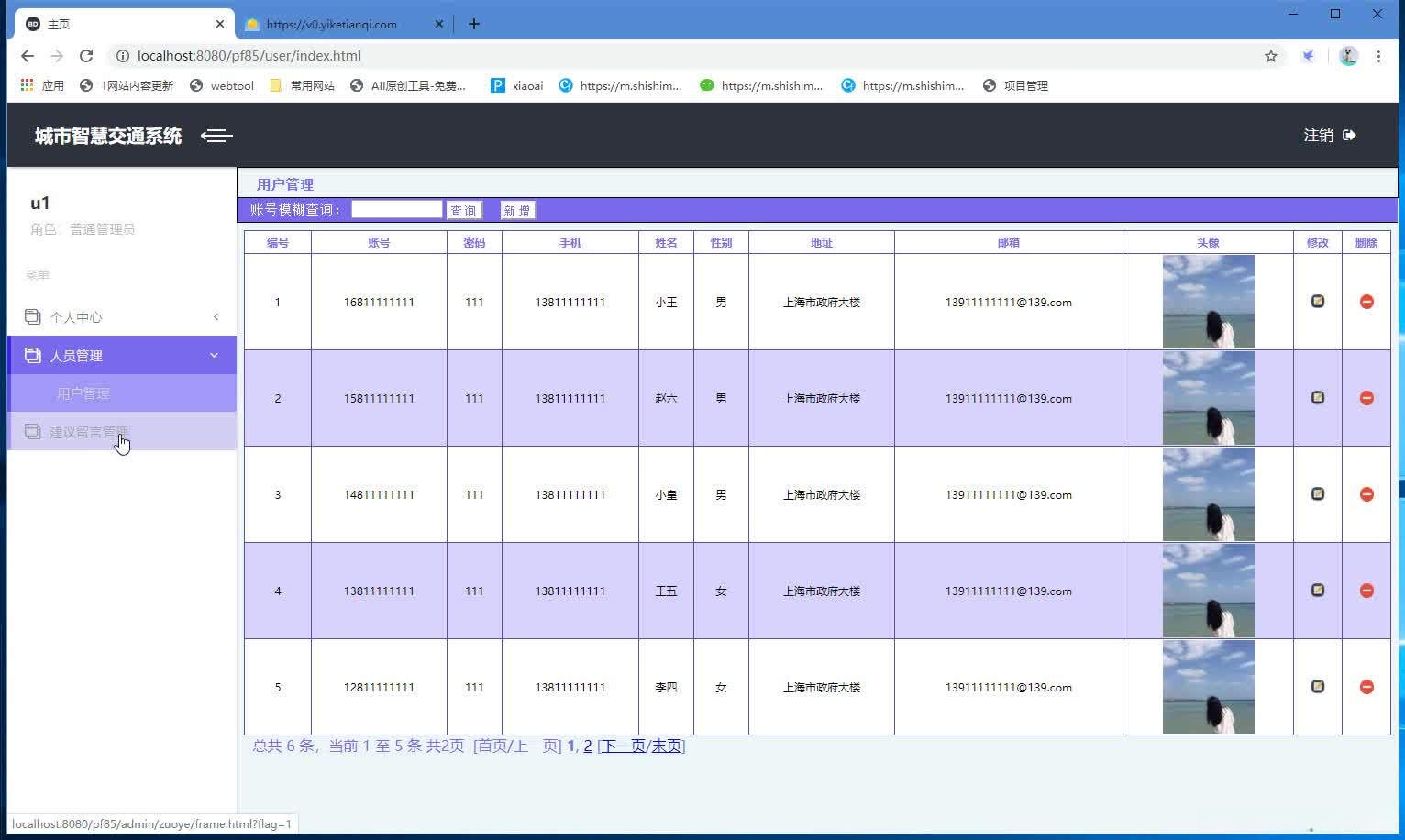Click the account fuzzy search input box

click(395, 209)
